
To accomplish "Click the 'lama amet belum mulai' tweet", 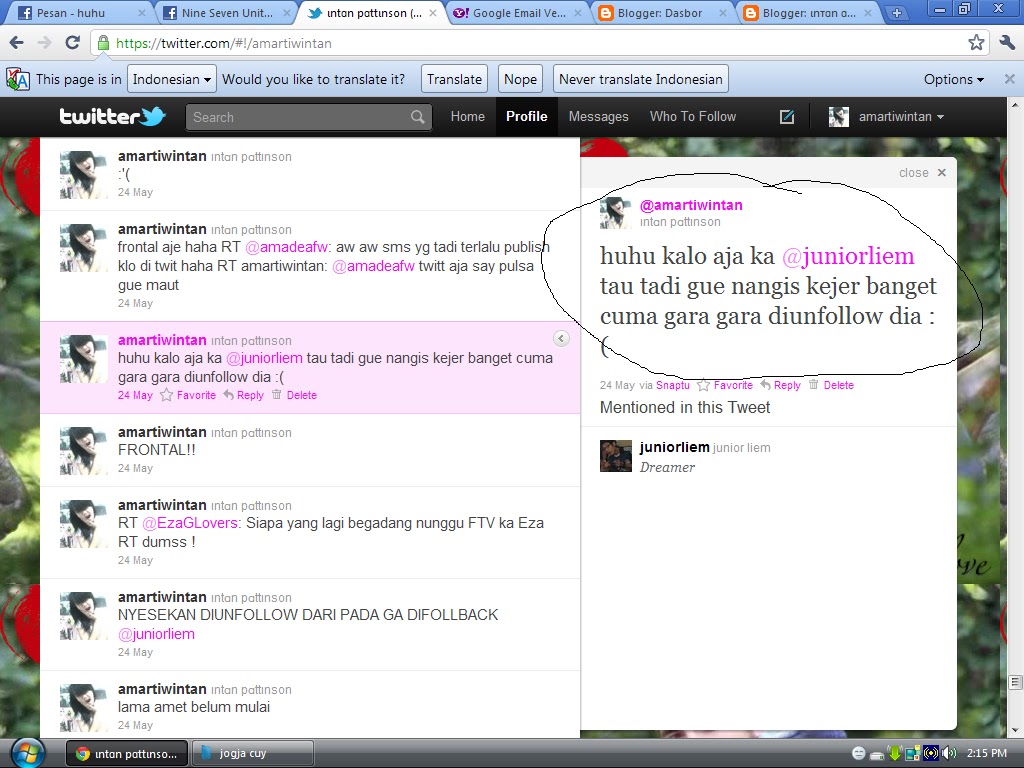I will (x=194, y=707).
